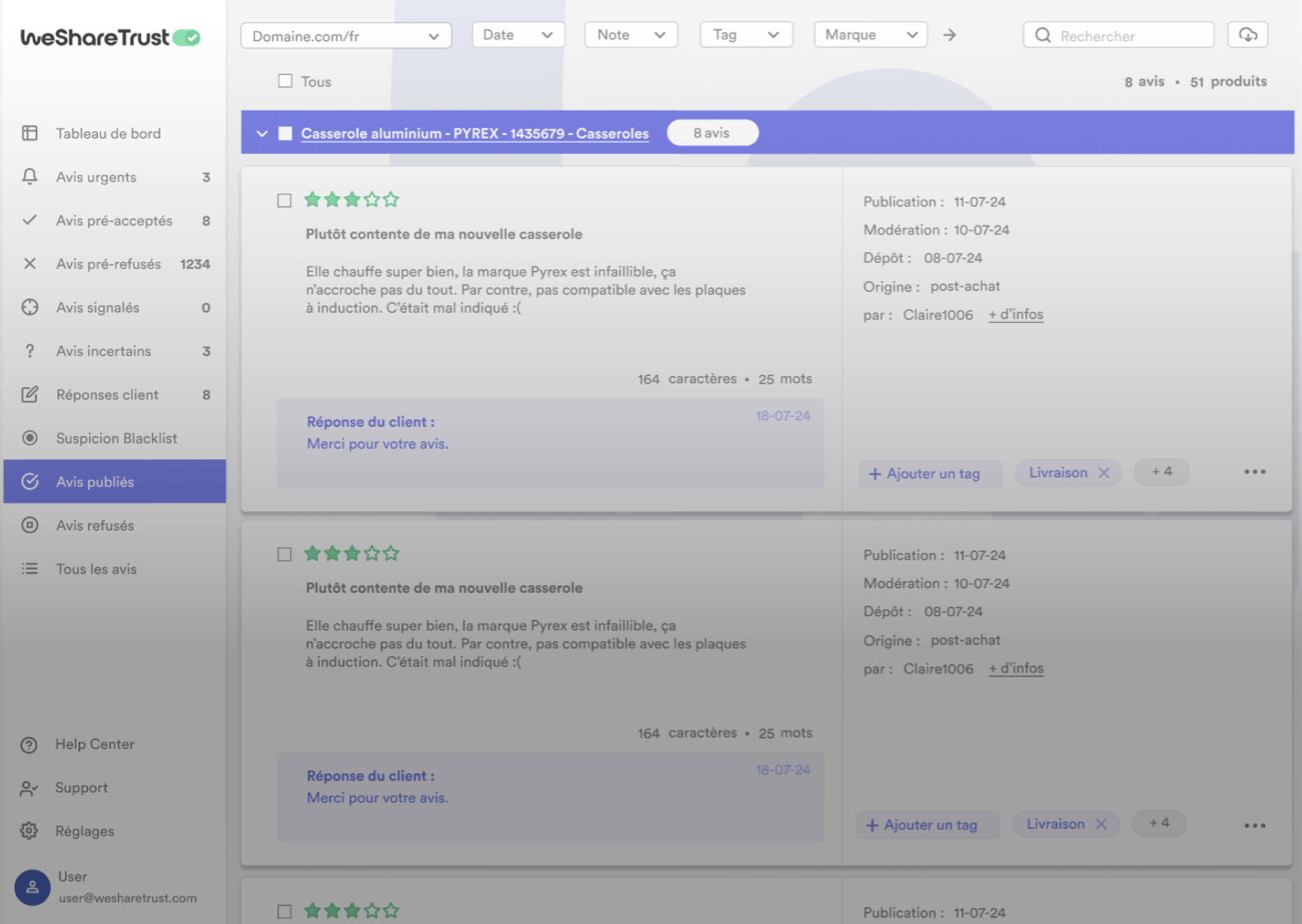Collapse the Casserole aluminium product group
This screenshot has width=1302, height=924.
262,134
